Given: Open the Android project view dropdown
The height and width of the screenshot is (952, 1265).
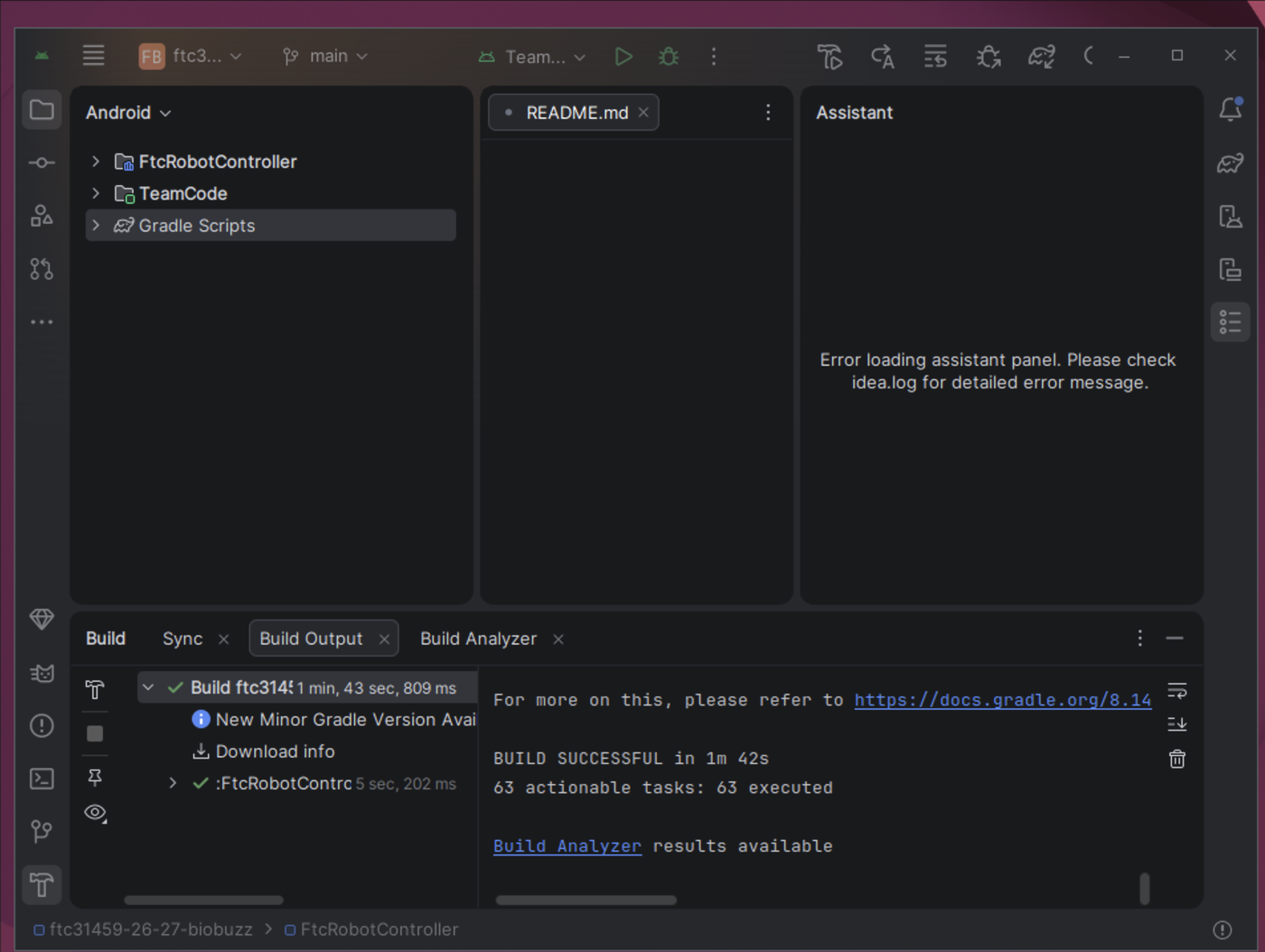Looking at the screenshot, I should pos(128,113).
